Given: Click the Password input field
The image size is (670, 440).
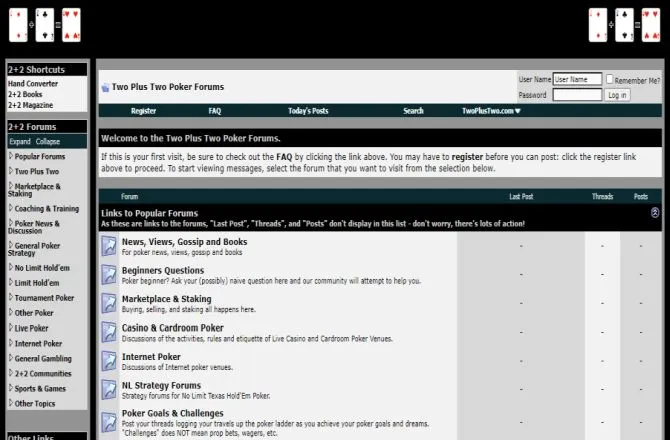Looking at the screenshot, I should point(577,95).
